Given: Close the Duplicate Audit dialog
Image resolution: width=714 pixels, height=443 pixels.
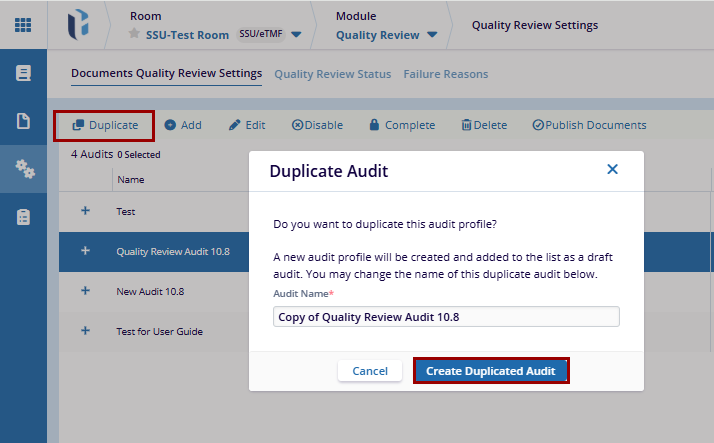Looking at the screenshot, I should tap(613, 170).
